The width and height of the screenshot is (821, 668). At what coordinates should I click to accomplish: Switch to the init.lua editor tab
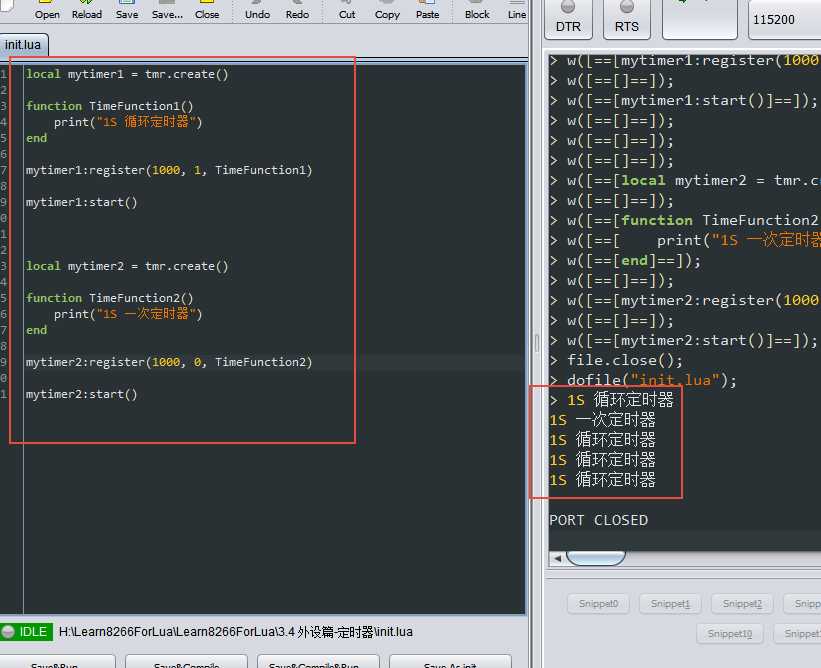[23, 45]
